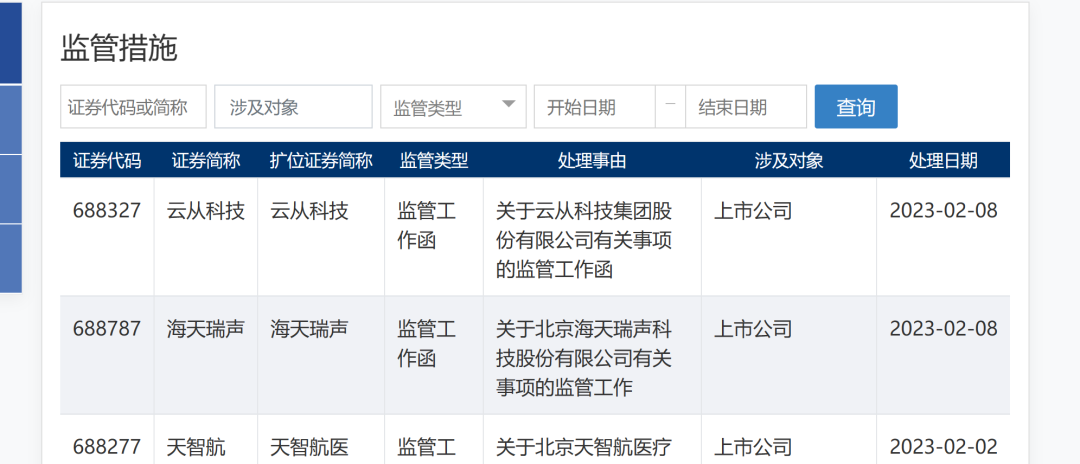Screen dimensions: 1080x464
Task: Click 监管工作函 in the 688787 row
Action: coord(426,344)
